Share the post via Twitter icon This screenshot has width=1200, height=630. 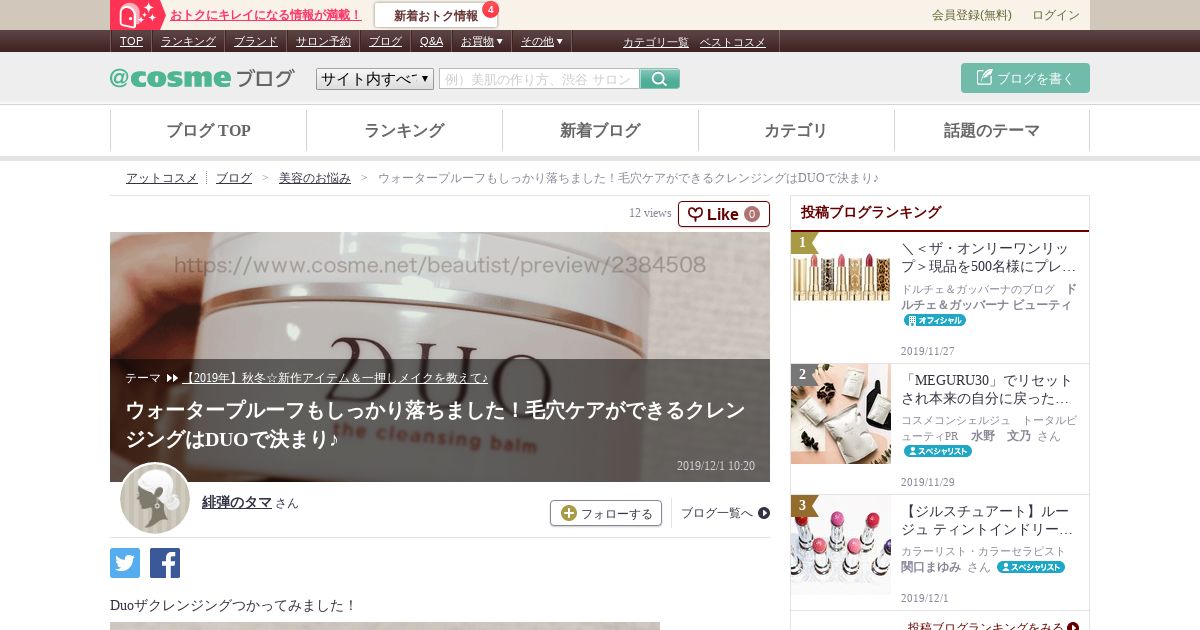(x=125, y=563)
